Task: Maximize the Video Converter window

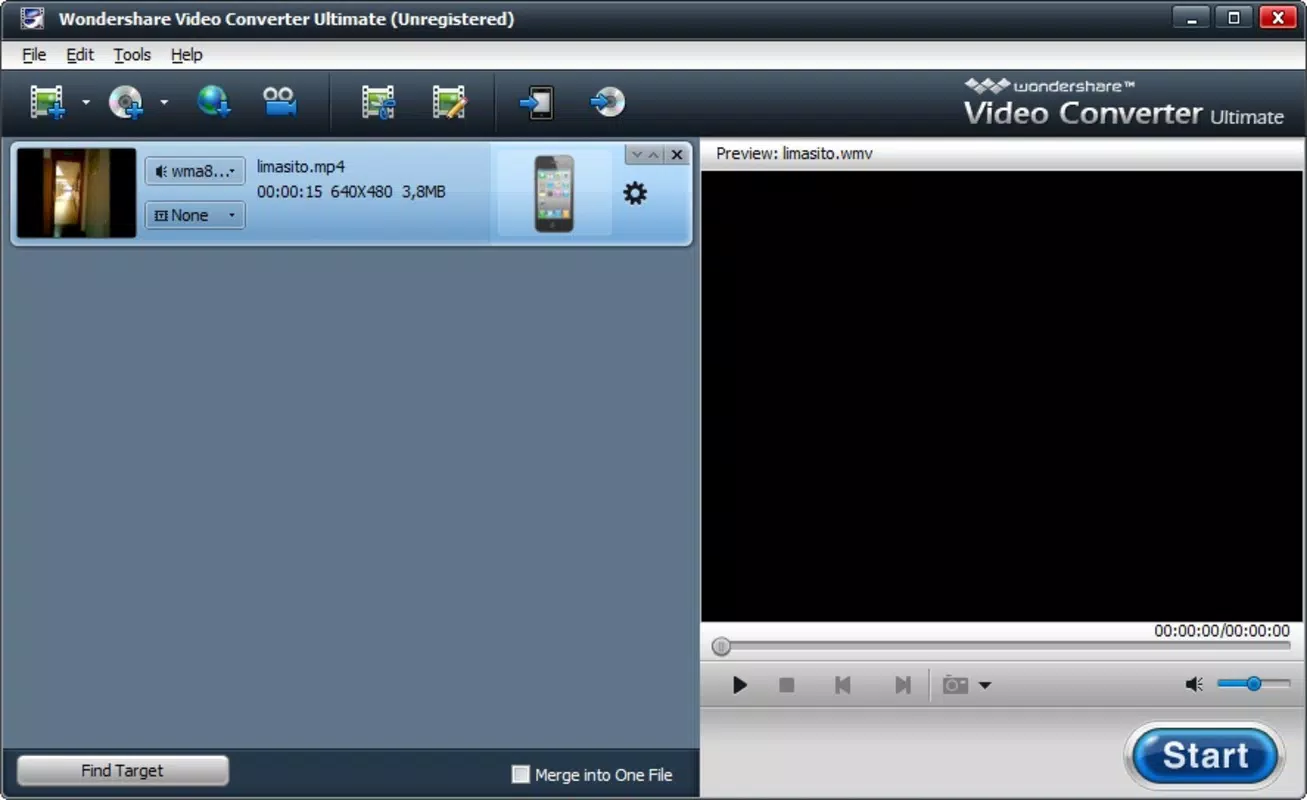Action: [1233, 16]
